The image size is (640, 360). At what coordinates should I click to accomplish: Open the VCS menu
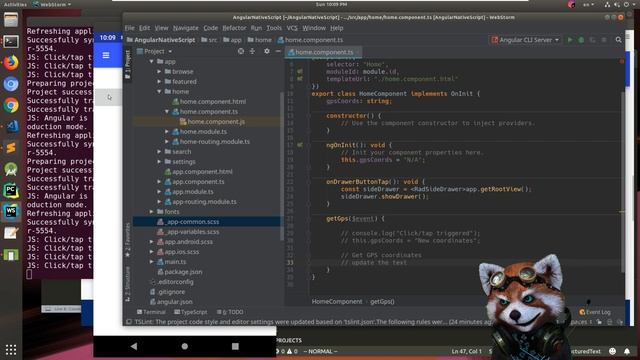(292, 28)
